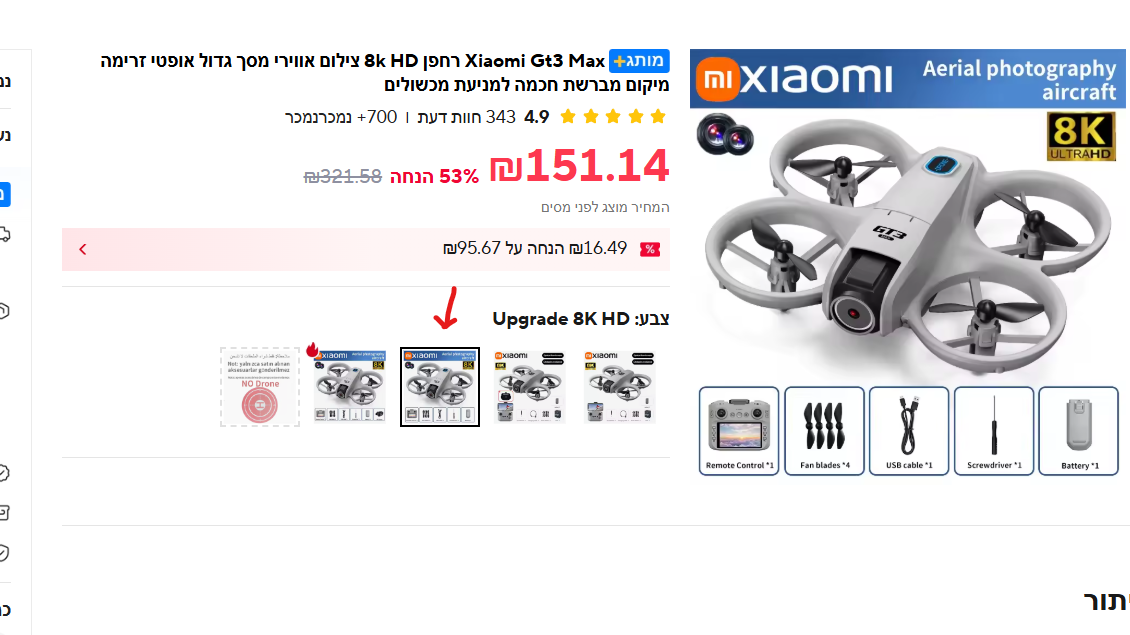
Task: Click the ₪151.14 sale price
Action: coord(580,166)
